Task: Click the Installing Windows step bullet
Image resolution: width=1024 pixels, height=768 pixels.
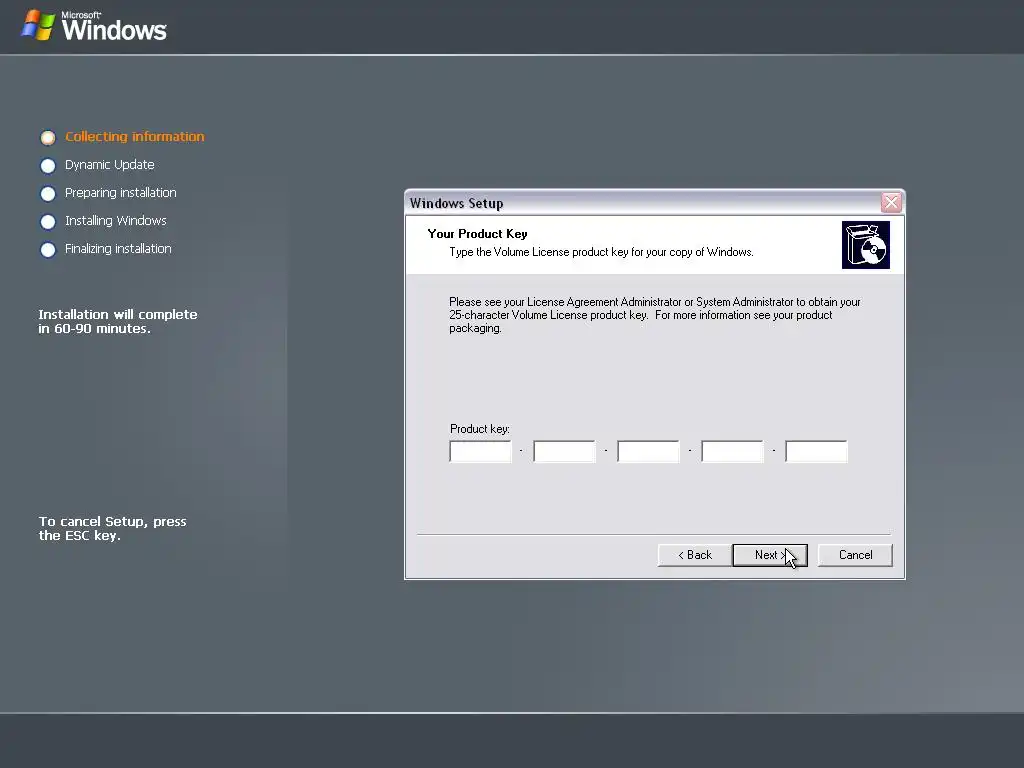Action: point(48,221)
